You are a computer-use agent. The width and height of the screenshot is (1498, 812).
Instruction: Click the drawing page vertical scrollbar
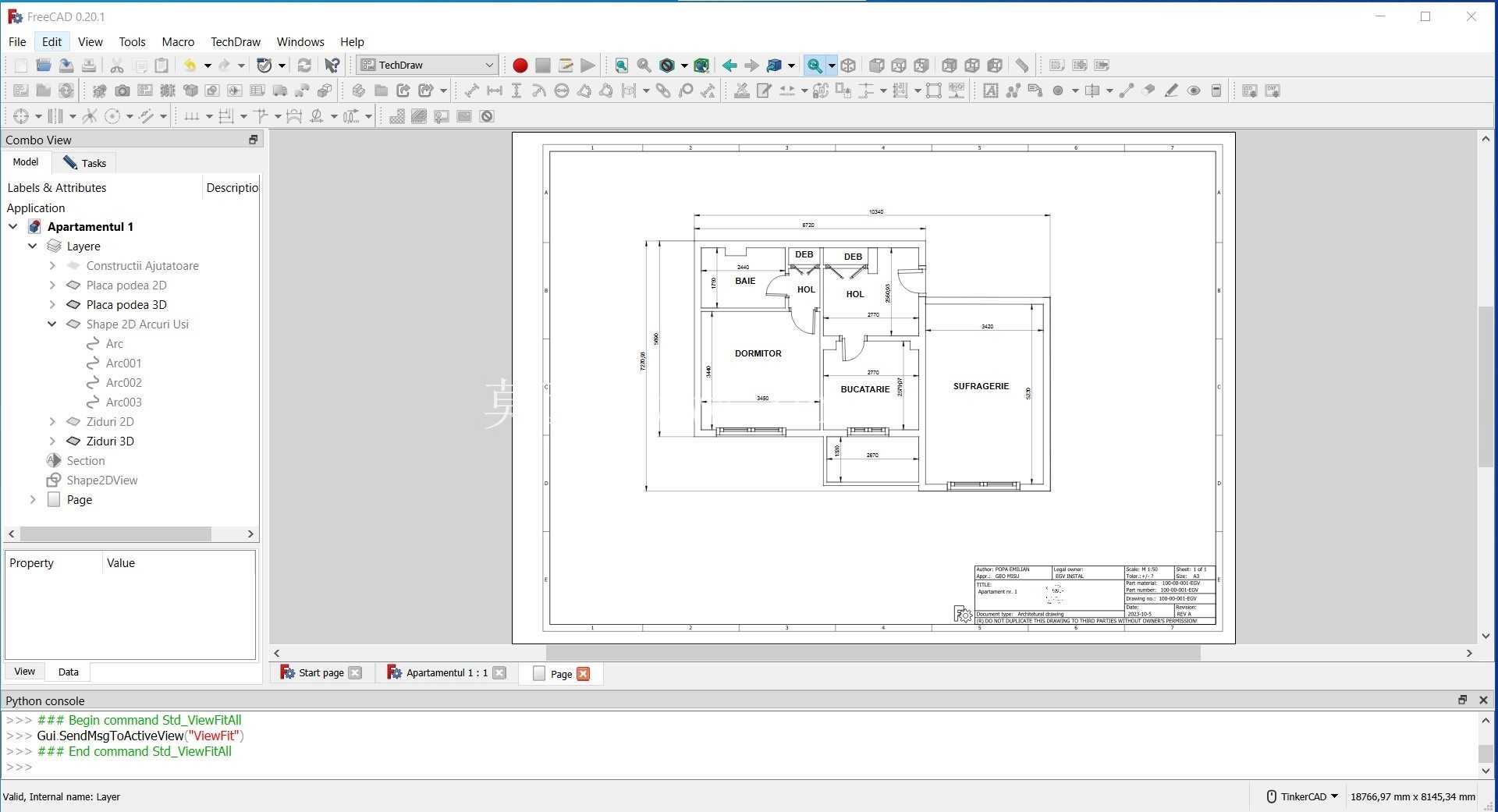1486,388
